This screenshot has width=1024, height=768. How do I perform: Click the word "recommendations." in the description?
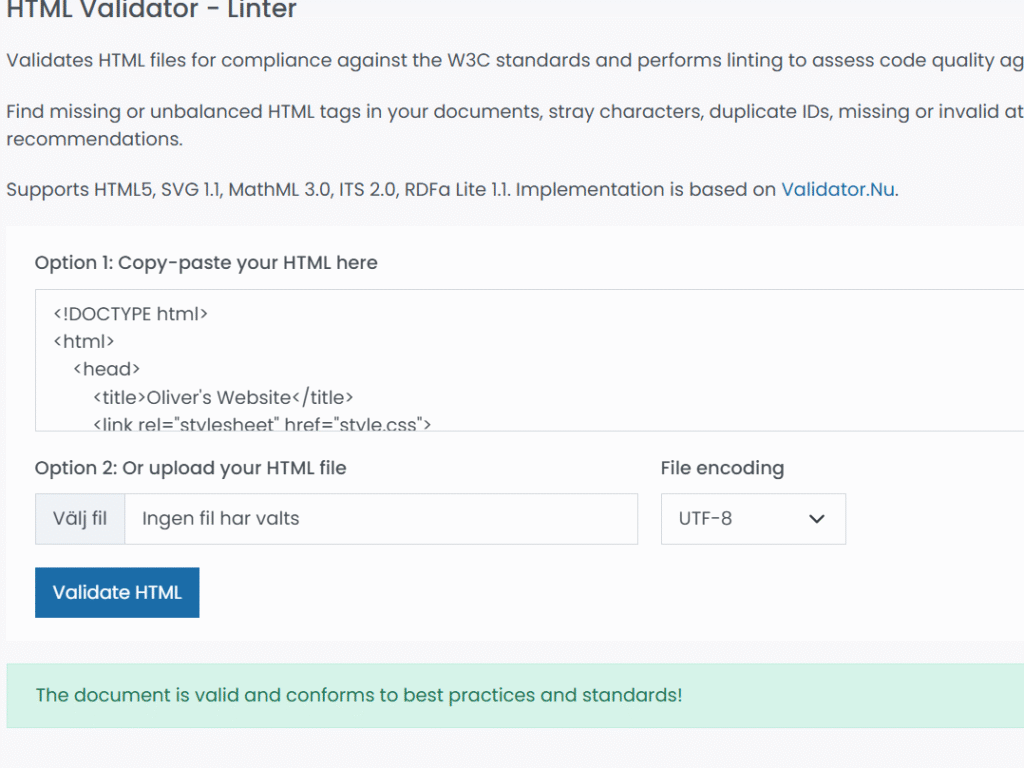tap(95, 139)
